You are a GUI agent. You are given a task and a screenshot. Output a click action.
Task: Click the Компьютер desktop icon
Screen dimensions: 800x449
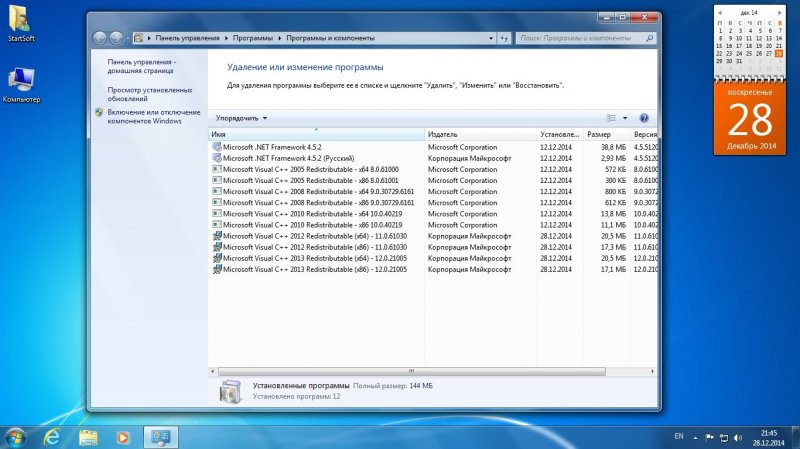(21, 85)
